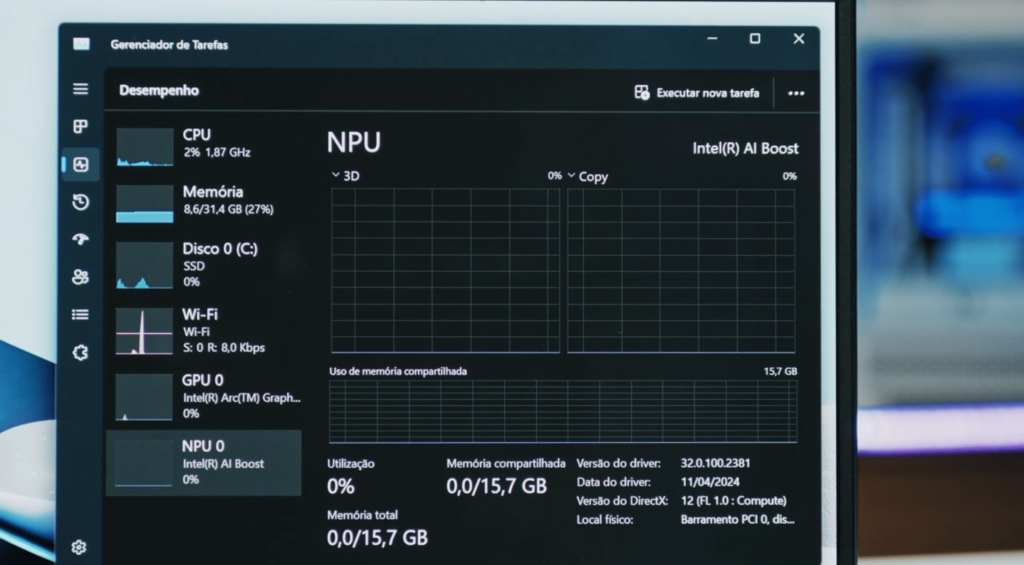Click the shared memory usage graph
Screen dimensions: 1024x565
[x=563, y=412]
